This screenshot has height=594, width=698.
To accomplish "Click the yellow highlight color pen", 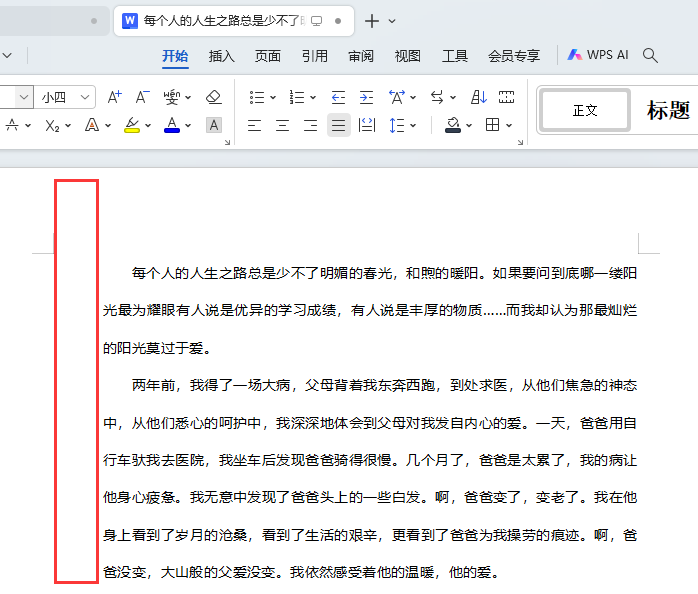I will 132,125.
